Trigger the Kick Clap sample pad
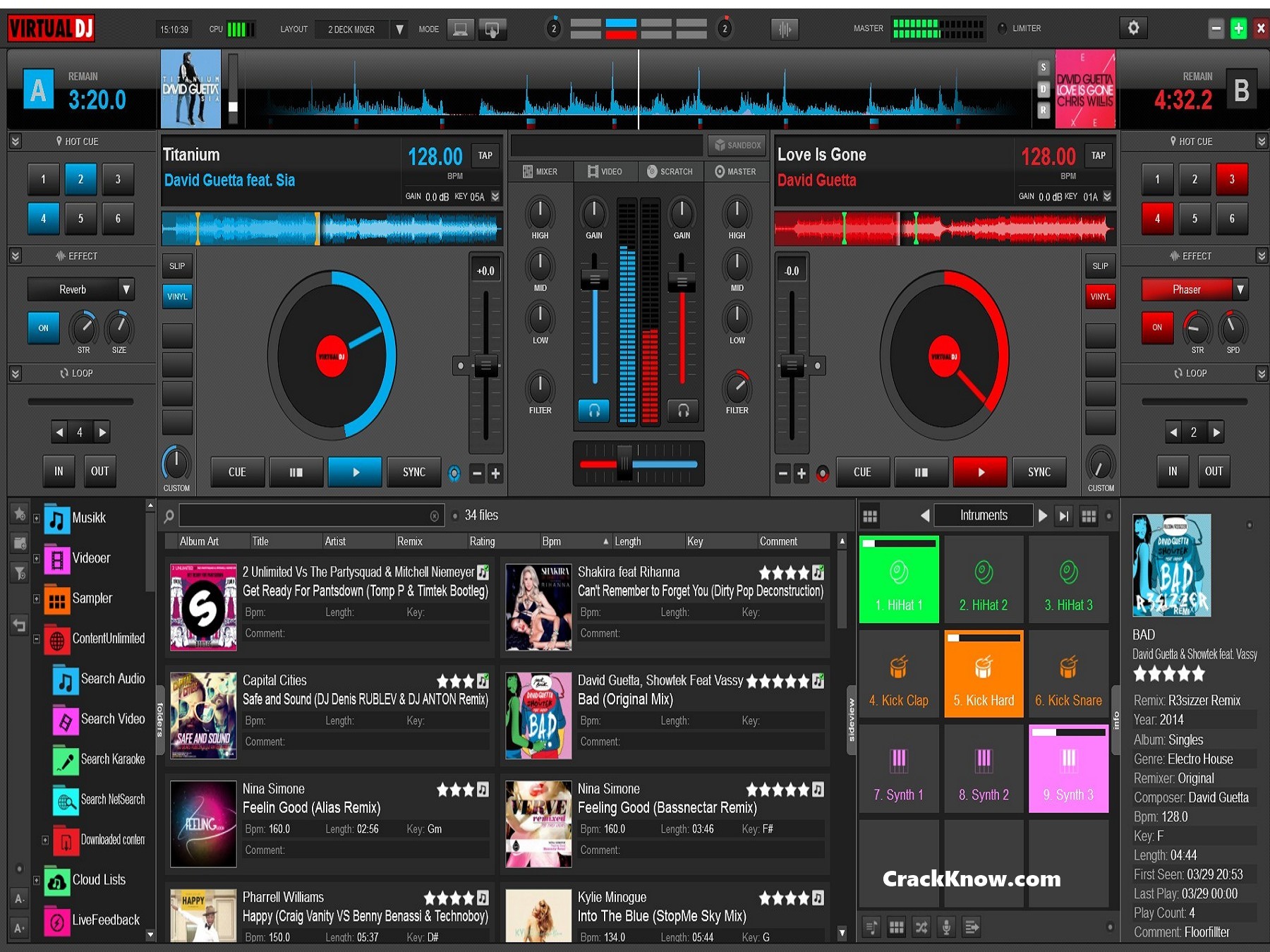This screenshot has width=1270, height=952. 899,675
